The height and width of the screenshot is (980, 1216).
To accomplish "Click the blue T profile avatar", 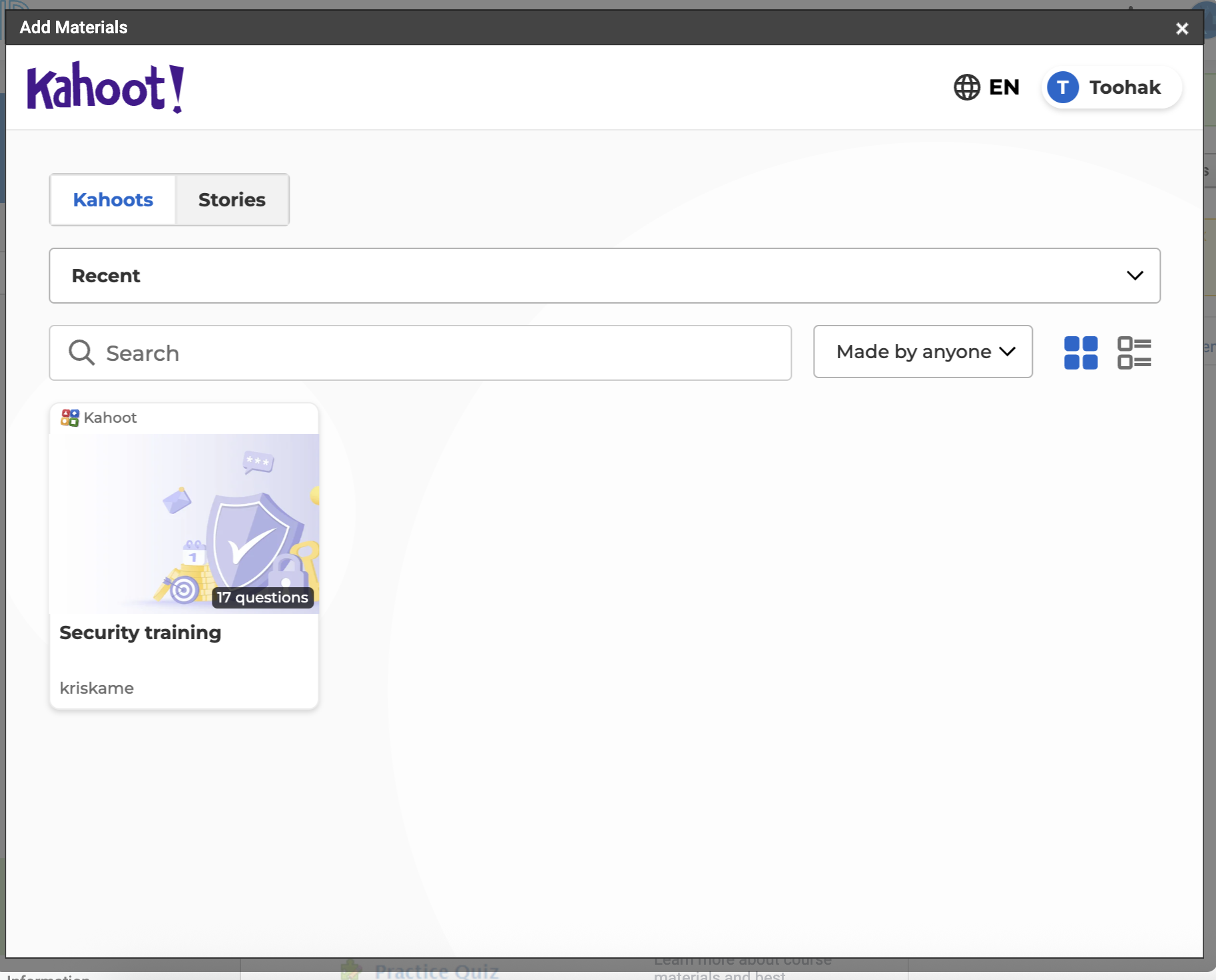I will click(1062, 87).
